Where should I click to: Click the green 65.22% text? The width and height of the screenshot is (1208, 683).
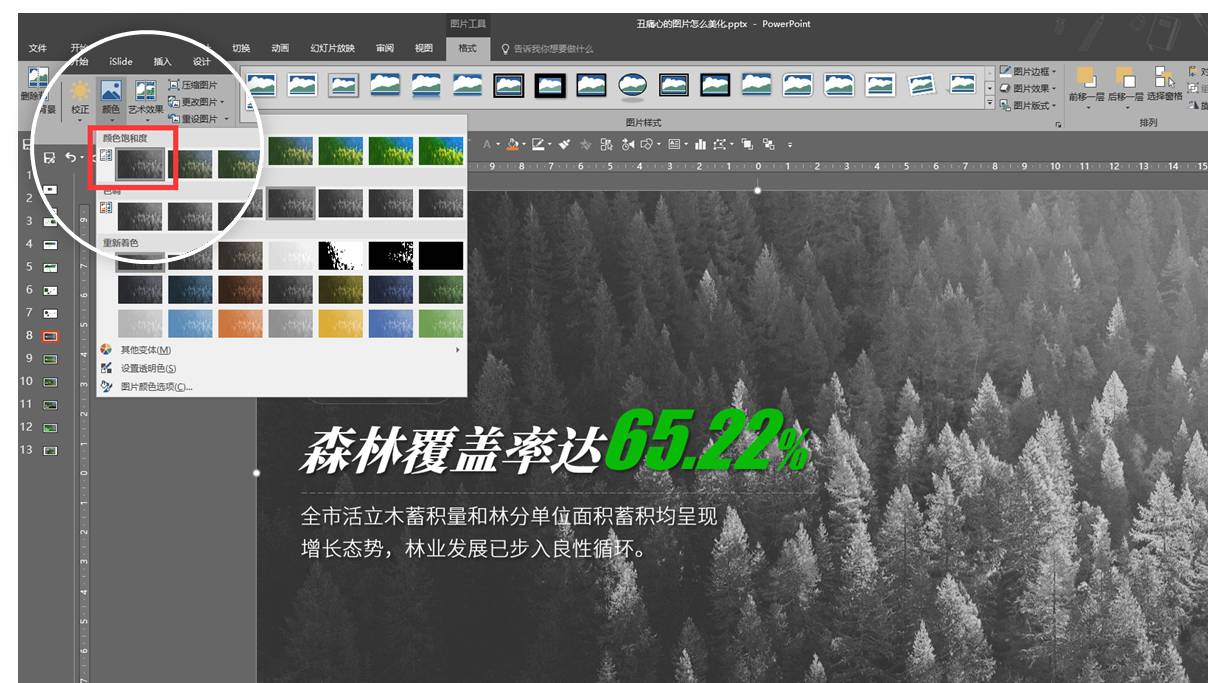(x=708, y=441)
